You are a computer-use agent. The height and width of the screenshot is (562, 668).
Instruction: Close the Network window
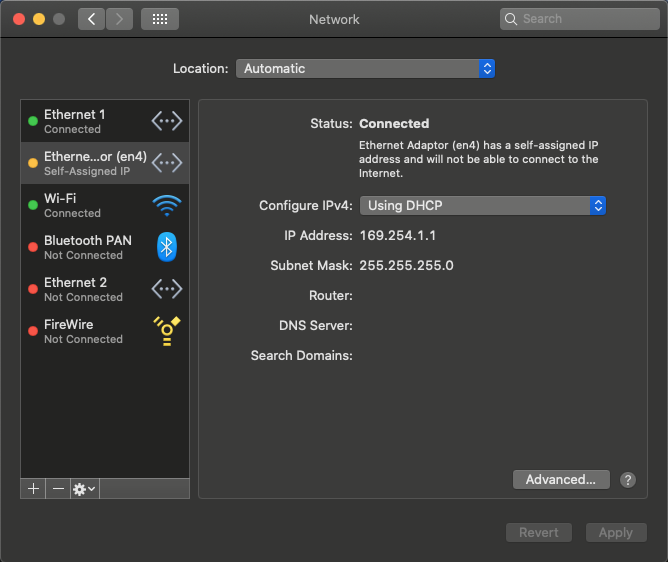19,19
